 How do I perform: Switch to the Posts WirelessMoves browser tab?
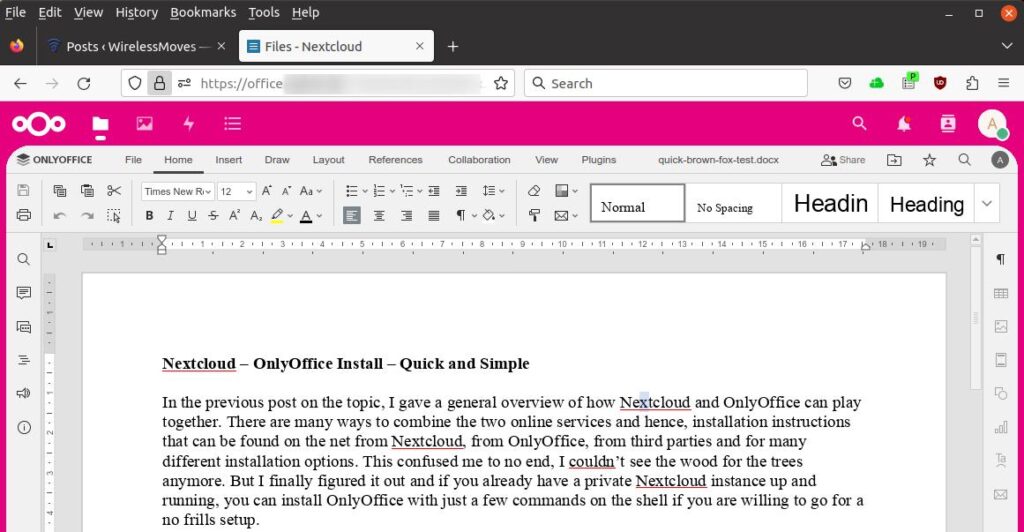pos(137,46)
